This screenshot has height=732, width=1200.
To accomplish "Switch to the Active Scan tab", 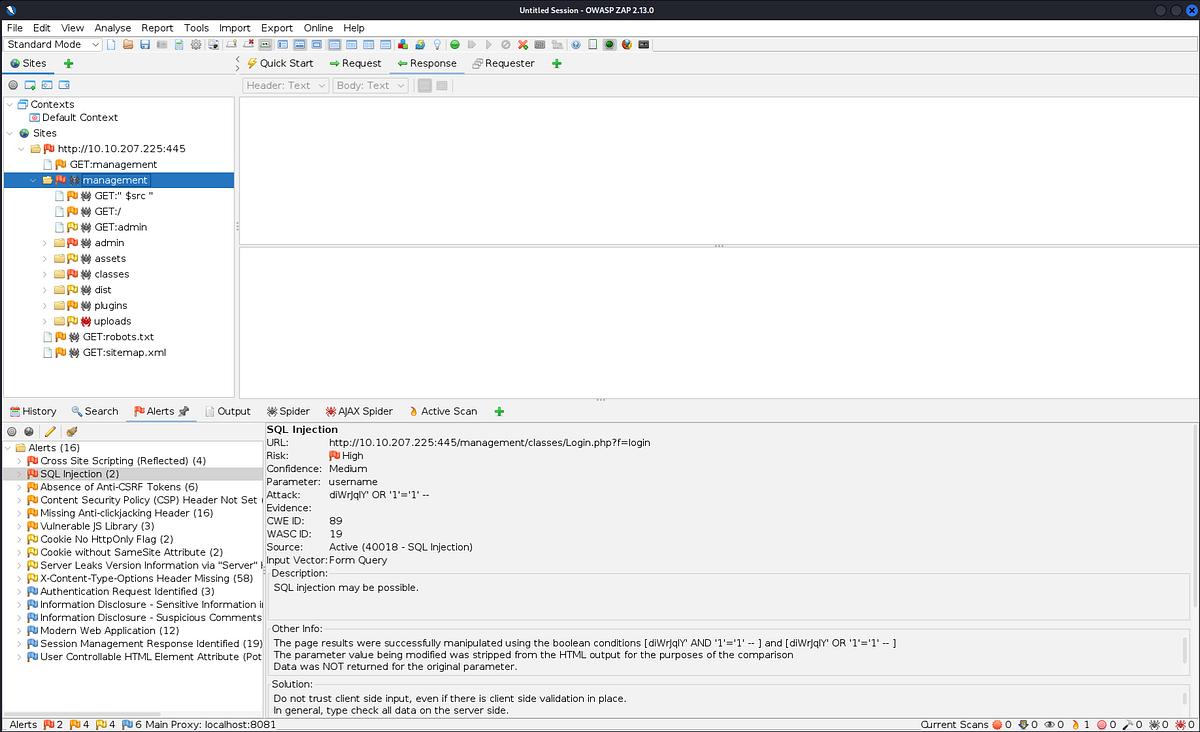I will [442, 411].
